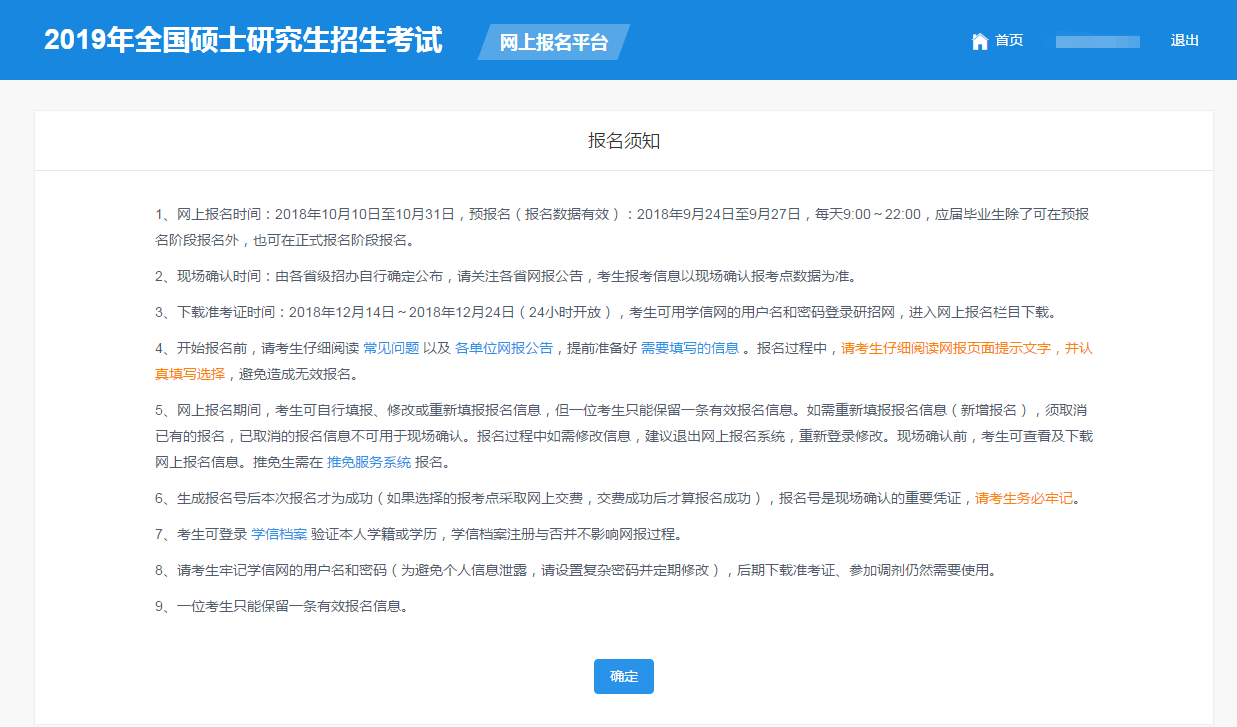
Task: Log out using the 退出 link
Action: click(x=1184, y=41)
